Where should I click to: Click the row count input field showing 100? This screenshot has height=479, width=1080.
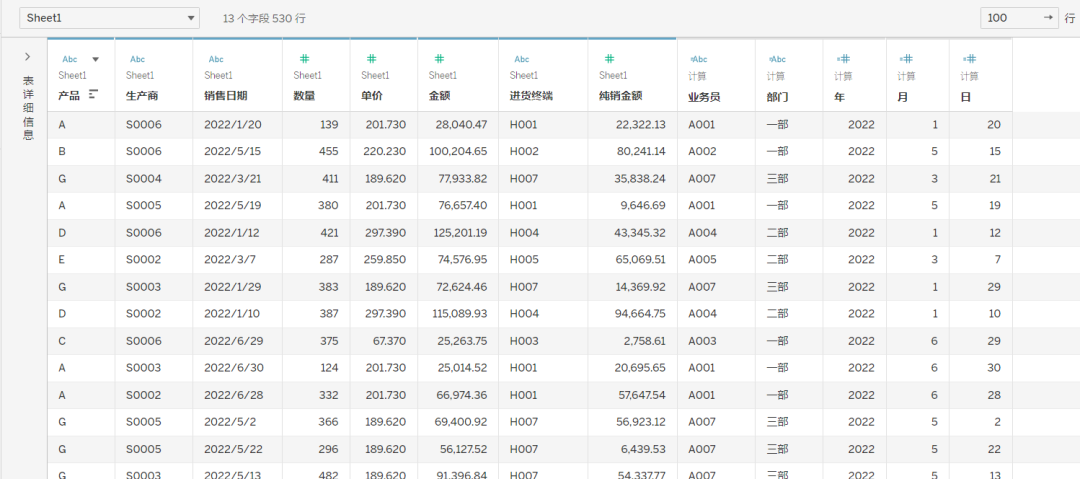click(x=1008, y=18)
